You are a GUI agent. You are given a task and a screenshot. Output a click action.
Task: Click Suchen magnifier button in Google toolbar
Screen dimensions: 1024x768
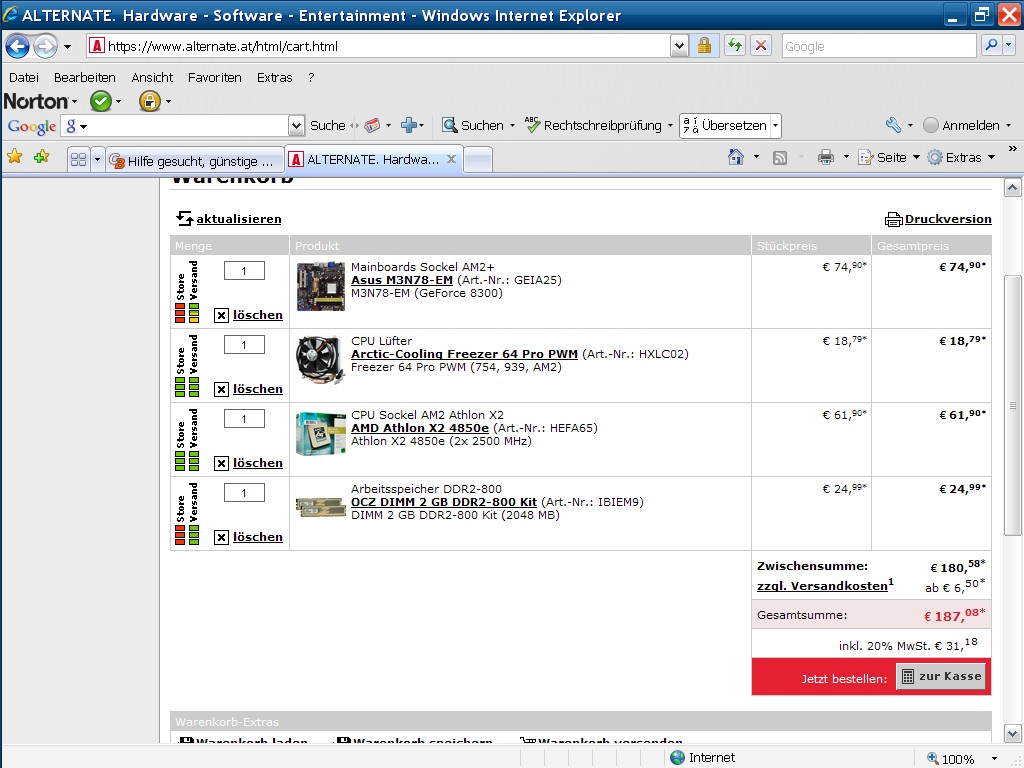pyautogui.click(x=473, y=125)
